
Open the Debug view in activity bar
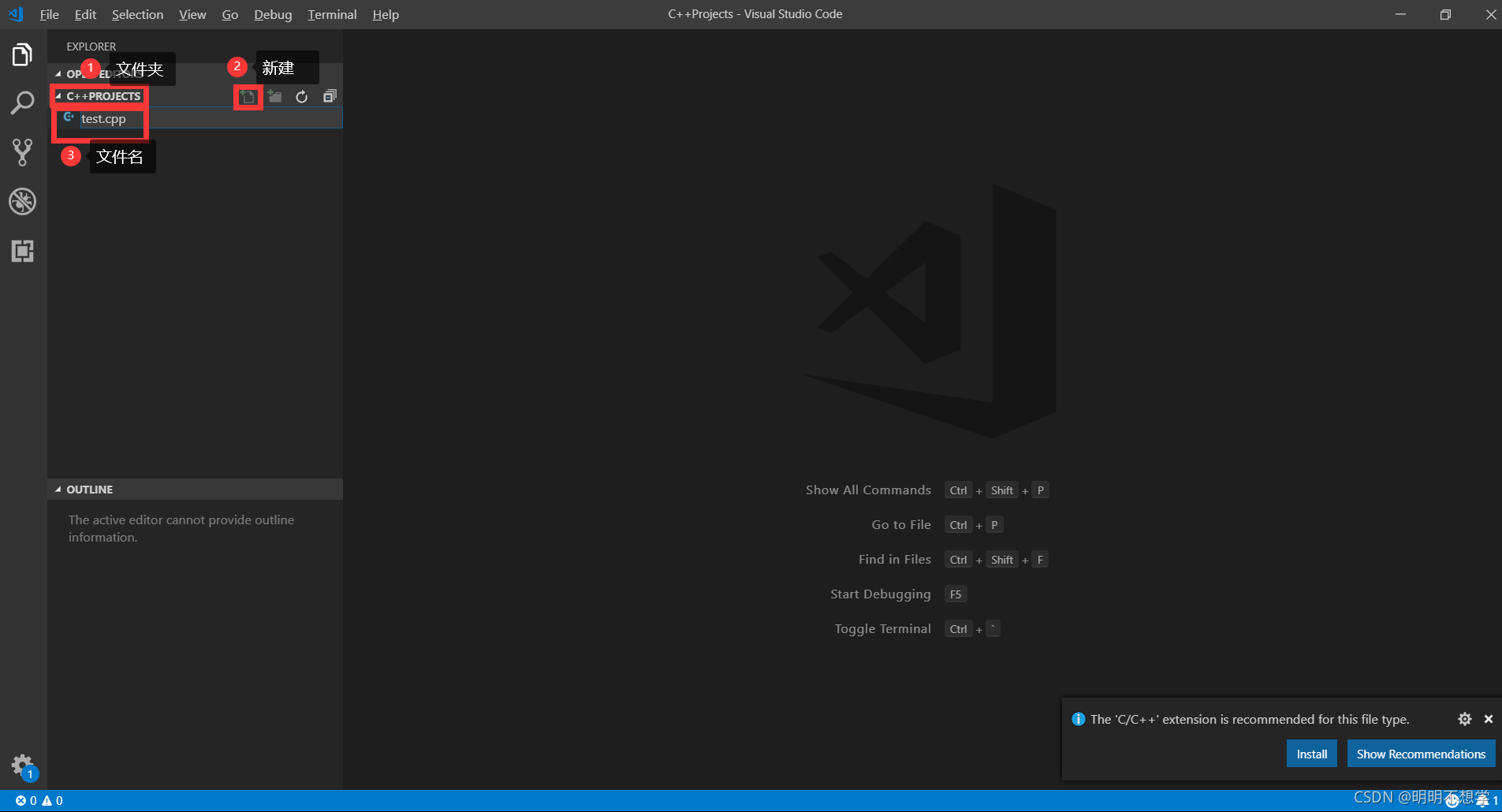(22, 202)
